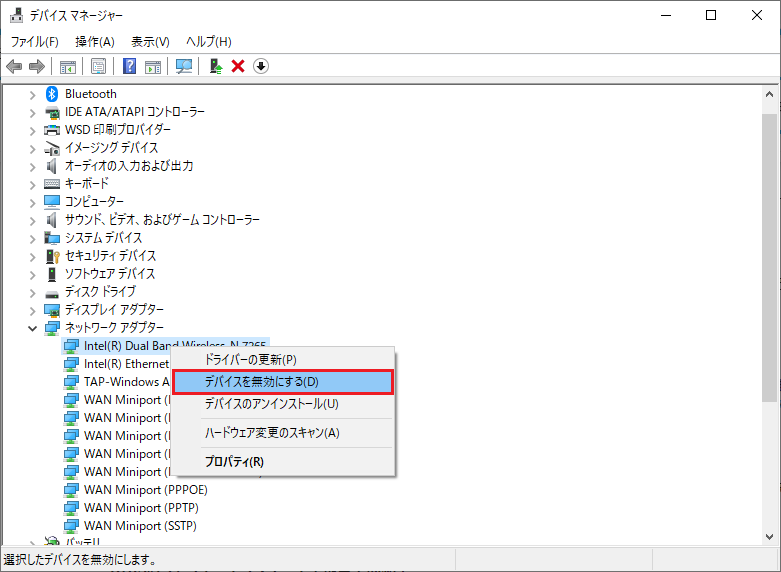Click the properties sheet toolbar icon
This screenshot has width=781, height=572.
tap(99, 66)
